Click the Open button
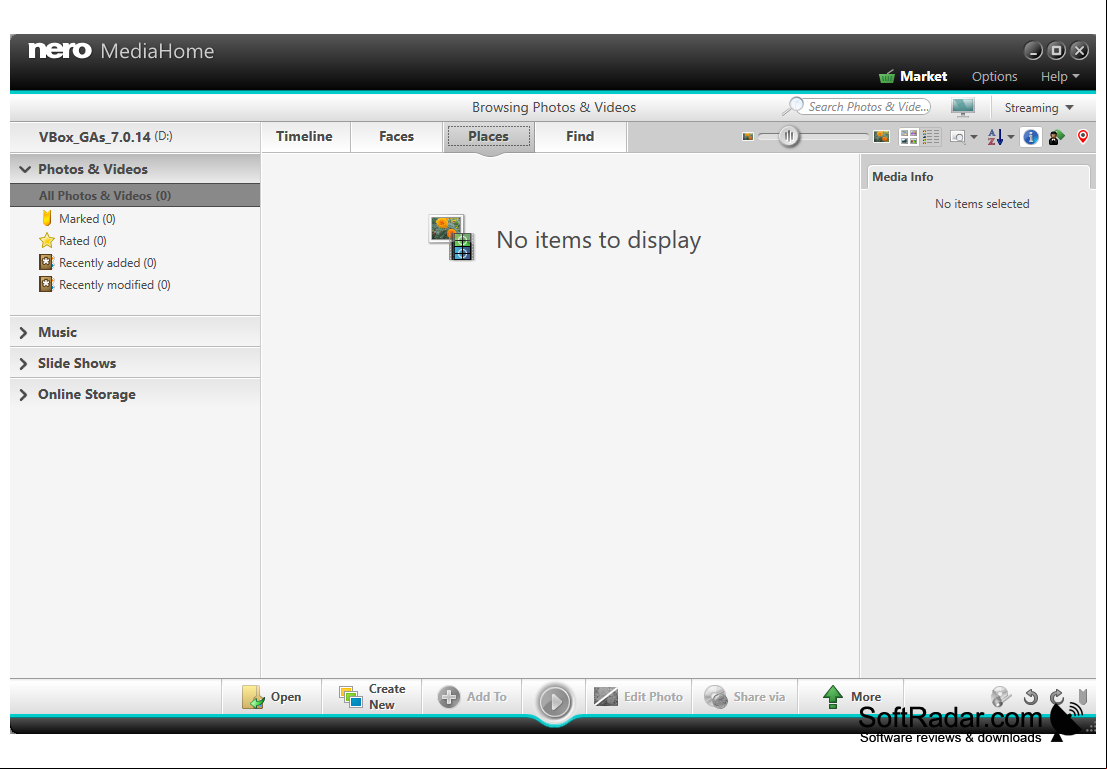This screenshot has width=1107, height=769. 272,697
